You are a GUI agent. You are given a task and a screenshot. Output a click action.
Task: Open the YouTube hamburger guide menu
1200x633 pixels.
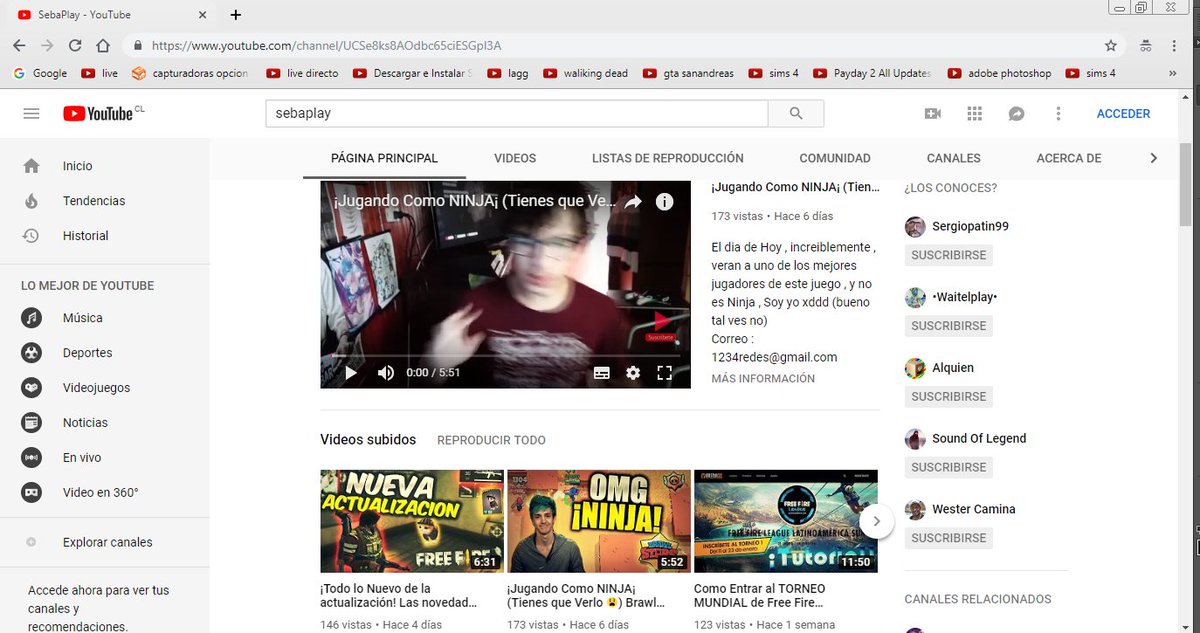(31, 114)
